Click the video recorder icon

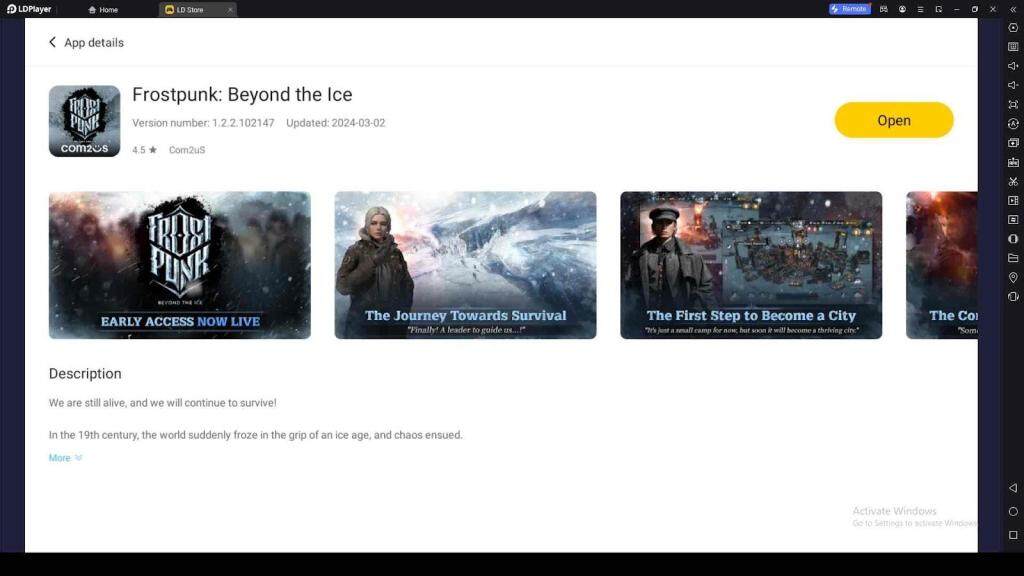click(x=1013, y=200)
